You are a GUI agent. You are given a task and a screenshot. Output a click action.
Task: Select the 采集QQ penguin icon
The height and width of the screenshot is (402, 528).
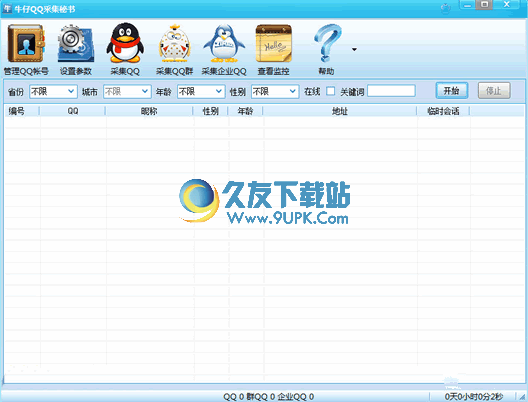tap(125, 43)
